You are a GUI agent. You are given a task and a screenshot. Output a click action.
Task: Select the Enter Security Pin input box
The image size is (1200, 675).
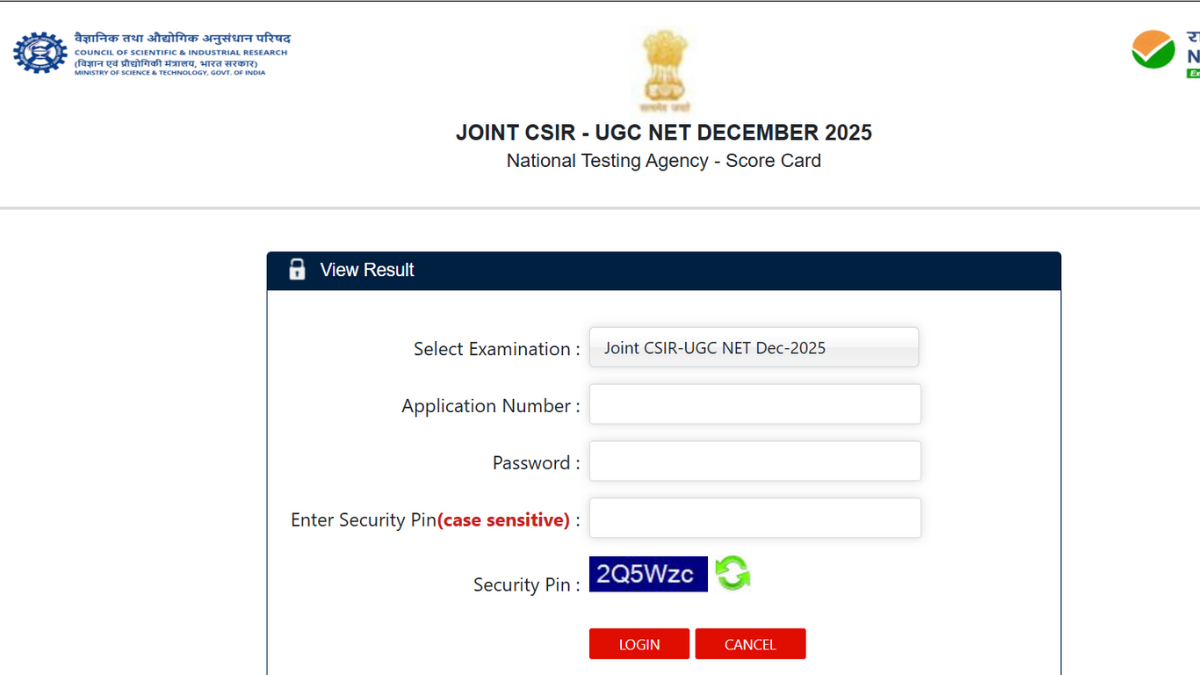[x=754, y=519]
